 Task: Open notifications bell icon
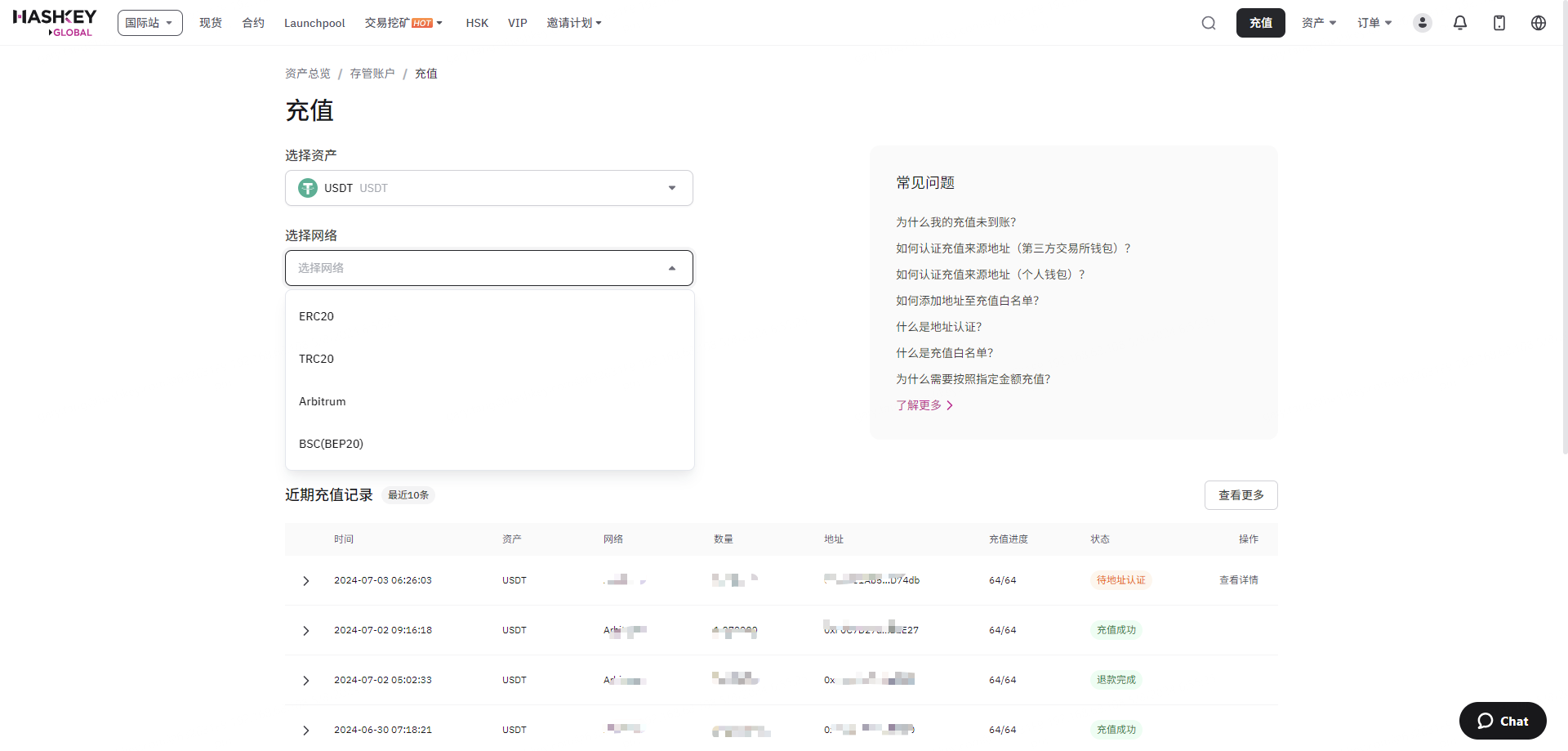point(1460,23)
